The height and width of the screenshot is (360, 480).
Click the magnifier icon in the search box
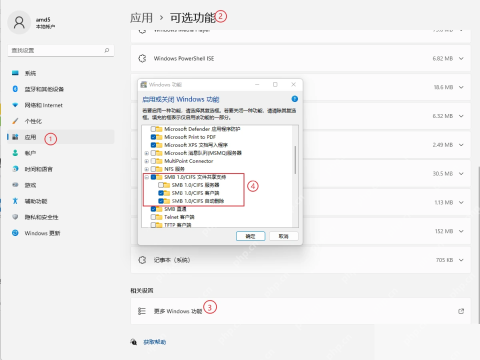tap(107, 50)
